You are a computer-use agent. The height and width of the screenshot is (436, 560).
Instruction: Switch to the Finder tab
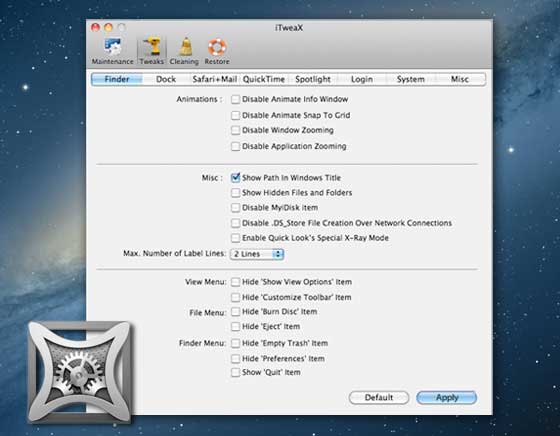pyautogui.click(x=117, y=79)
